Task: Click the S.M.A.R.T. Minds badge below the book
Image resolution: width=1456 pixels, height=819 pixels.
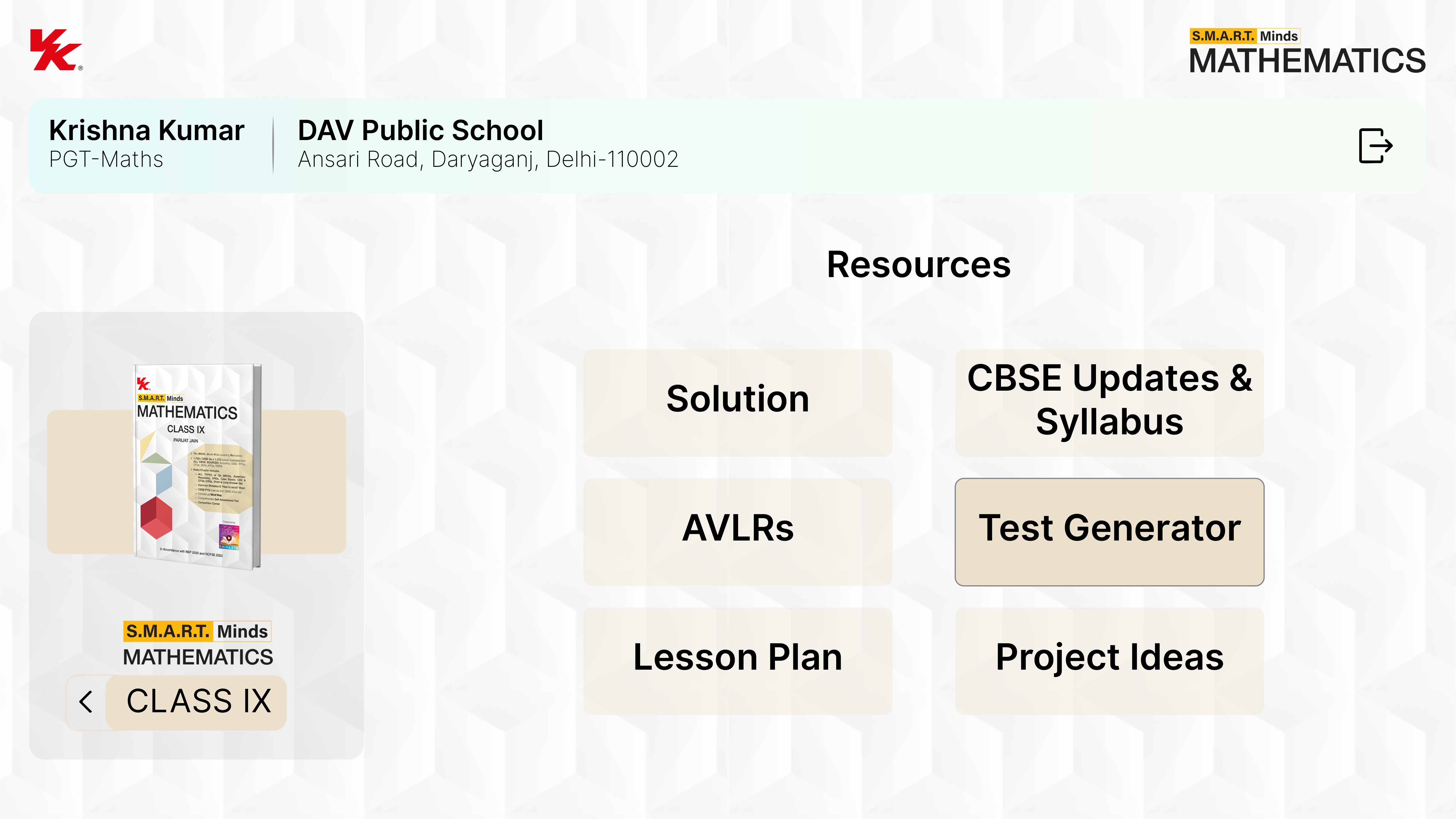Action: pos(197,631)
